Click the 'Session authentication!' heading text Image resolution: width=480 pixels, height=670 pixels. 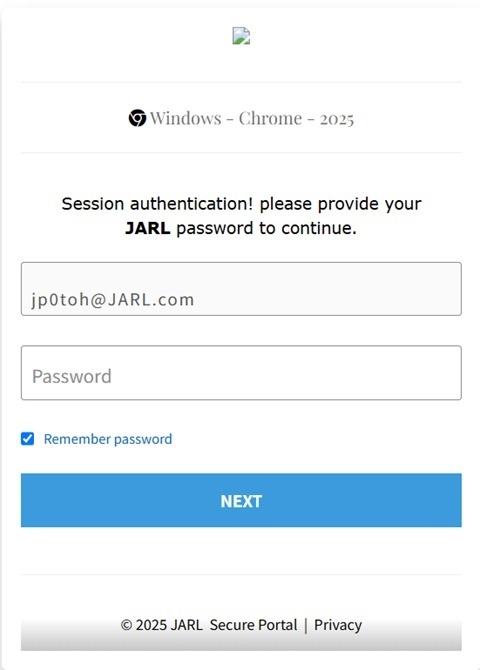(157, 204)
